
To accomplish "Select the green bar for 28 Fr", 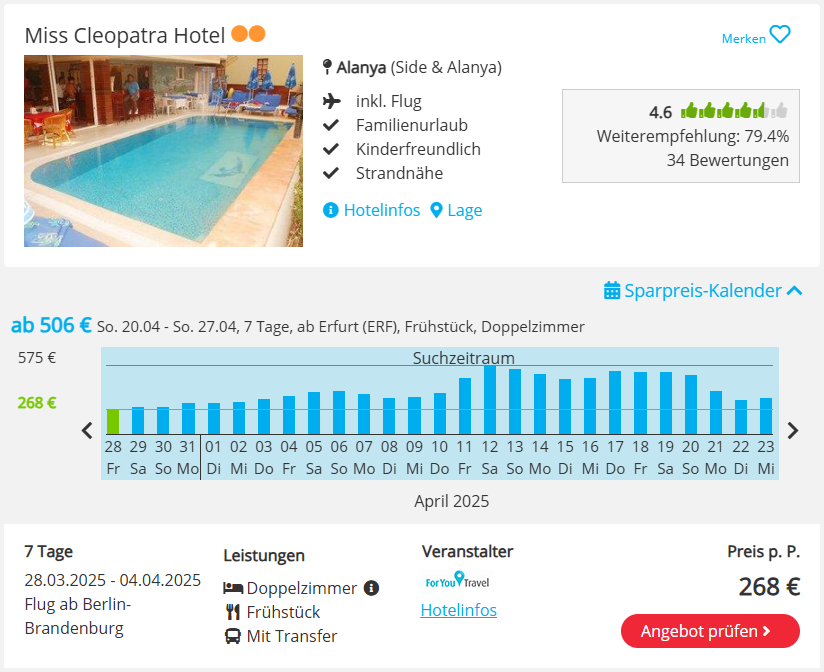I will click(x=113, y=421).
